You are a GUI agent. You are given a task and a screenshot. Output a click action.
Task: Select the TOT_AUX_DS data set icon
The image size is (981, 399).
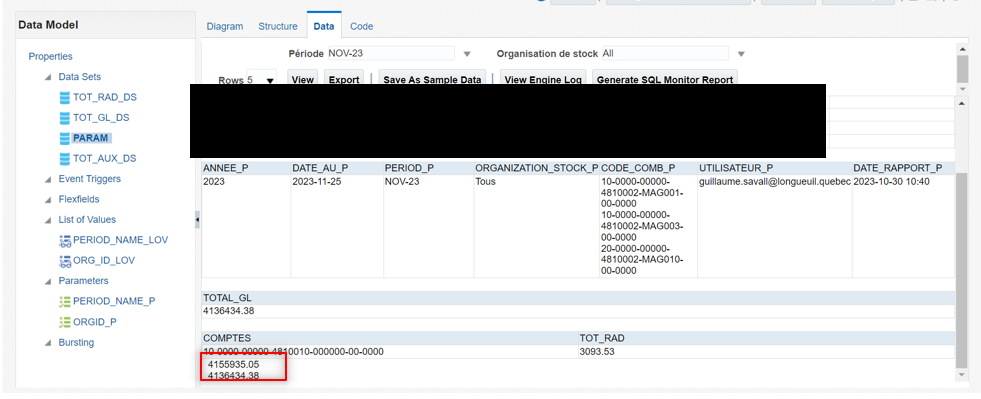pos(64,158)
